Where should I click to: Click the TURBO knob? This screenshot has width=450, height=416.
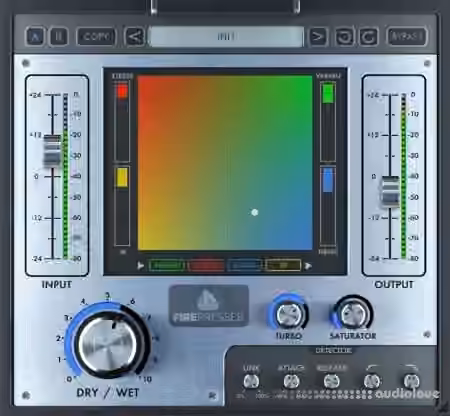(289, 314)
